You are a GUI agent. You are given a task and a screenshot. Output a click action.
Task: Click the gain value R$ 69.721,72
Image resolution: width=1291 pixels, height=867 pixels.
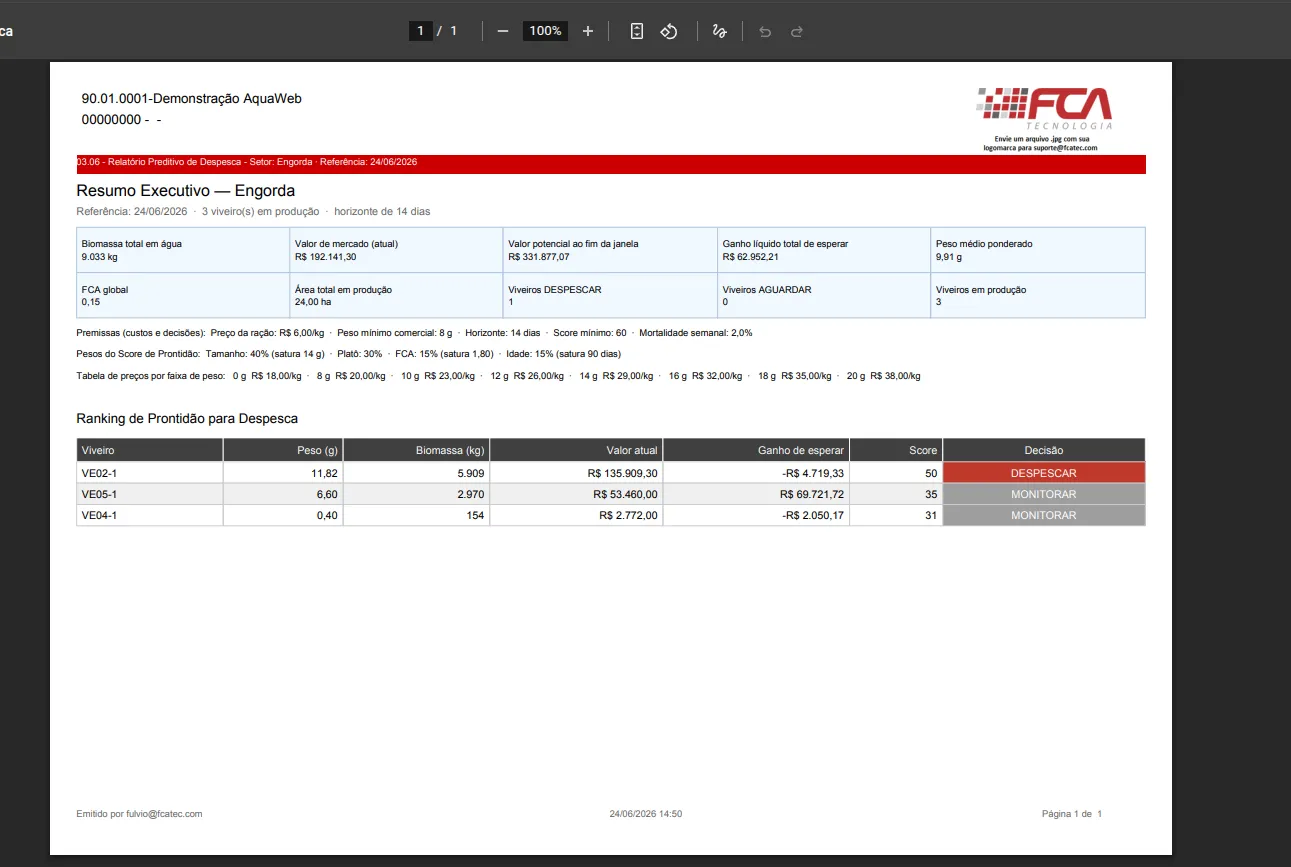(812, 494)
